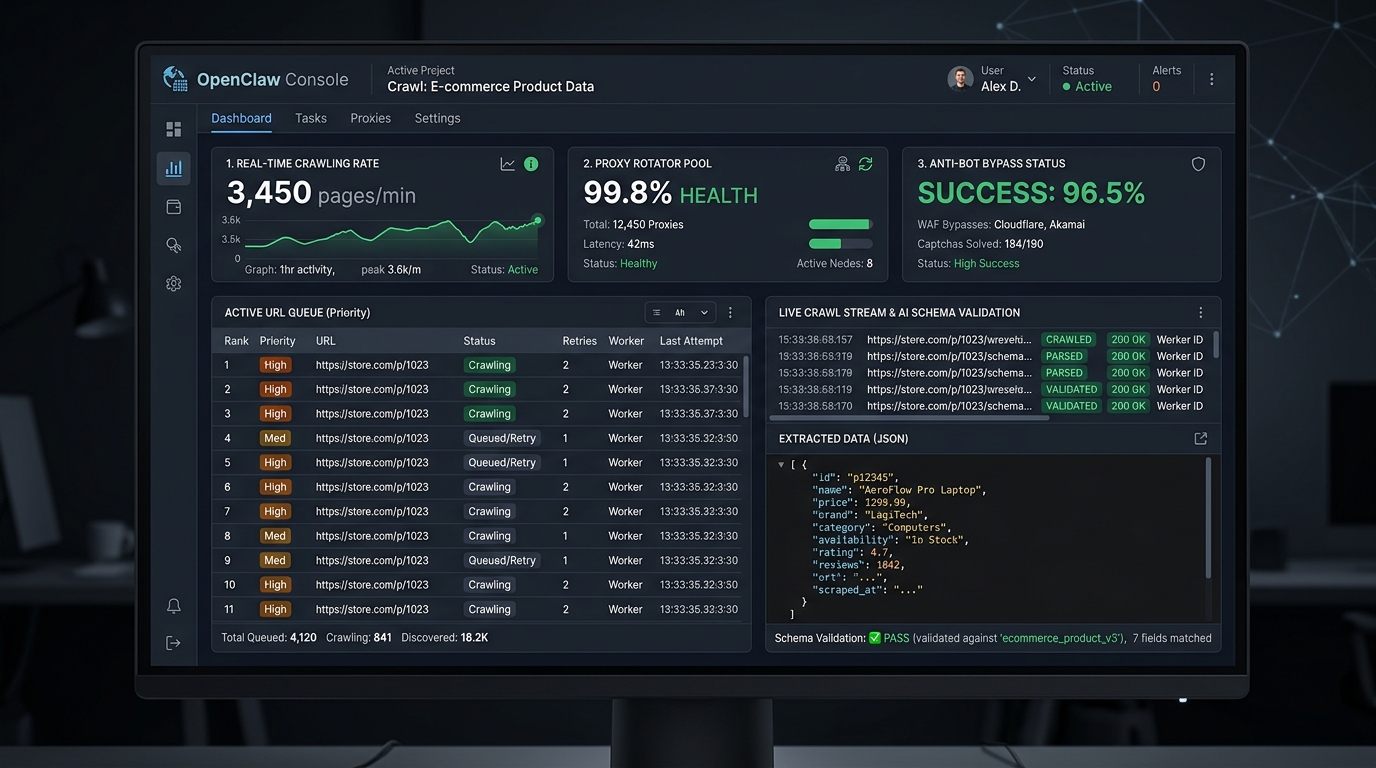This screenshot has width=1376, height=768.
Task: Open the URL queue filter dropdown
Action: pyautogui.click(x=680, y=313)
